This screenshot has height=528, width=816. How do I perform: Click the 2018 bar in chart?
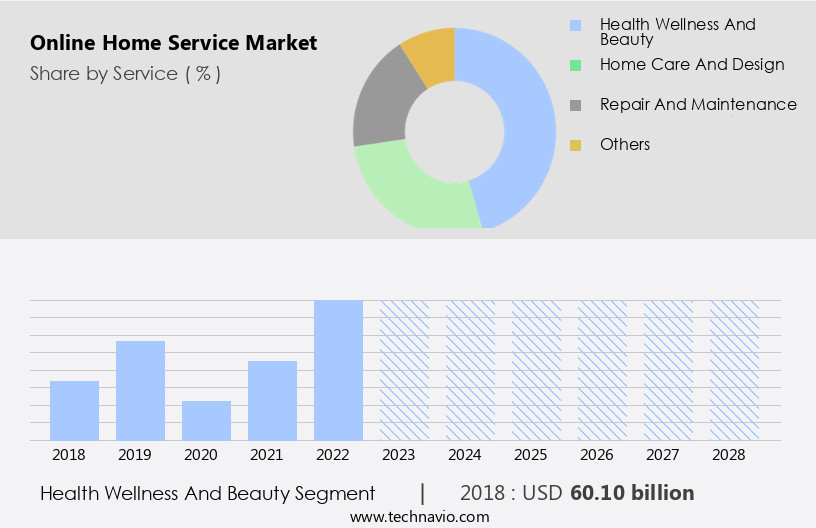click(74, 410)
